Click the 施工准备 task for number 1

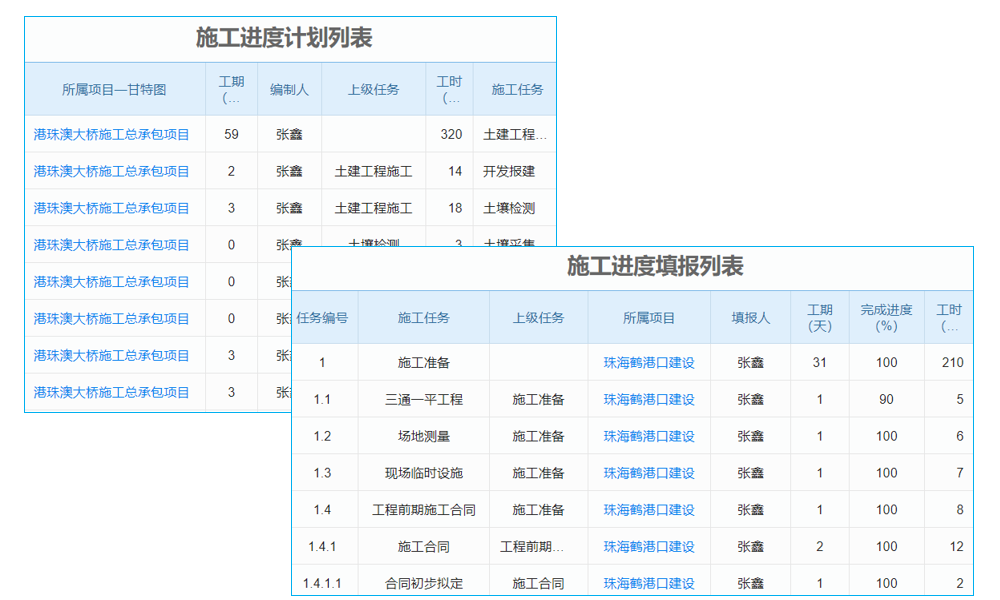pos(423,362)
